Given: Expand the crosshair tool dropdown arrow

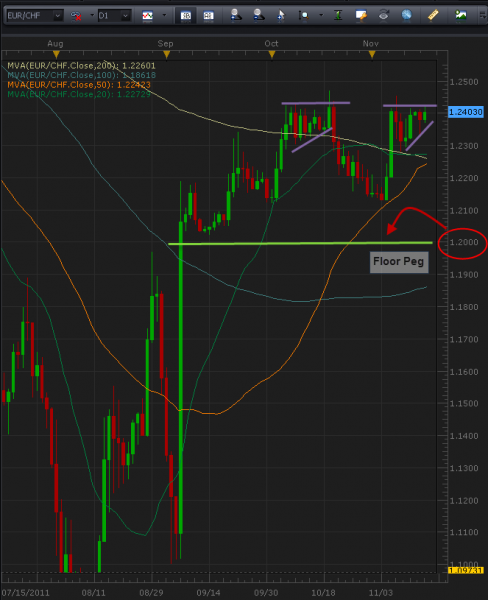Looking at the screenshot, I should [x=321, y=16].
